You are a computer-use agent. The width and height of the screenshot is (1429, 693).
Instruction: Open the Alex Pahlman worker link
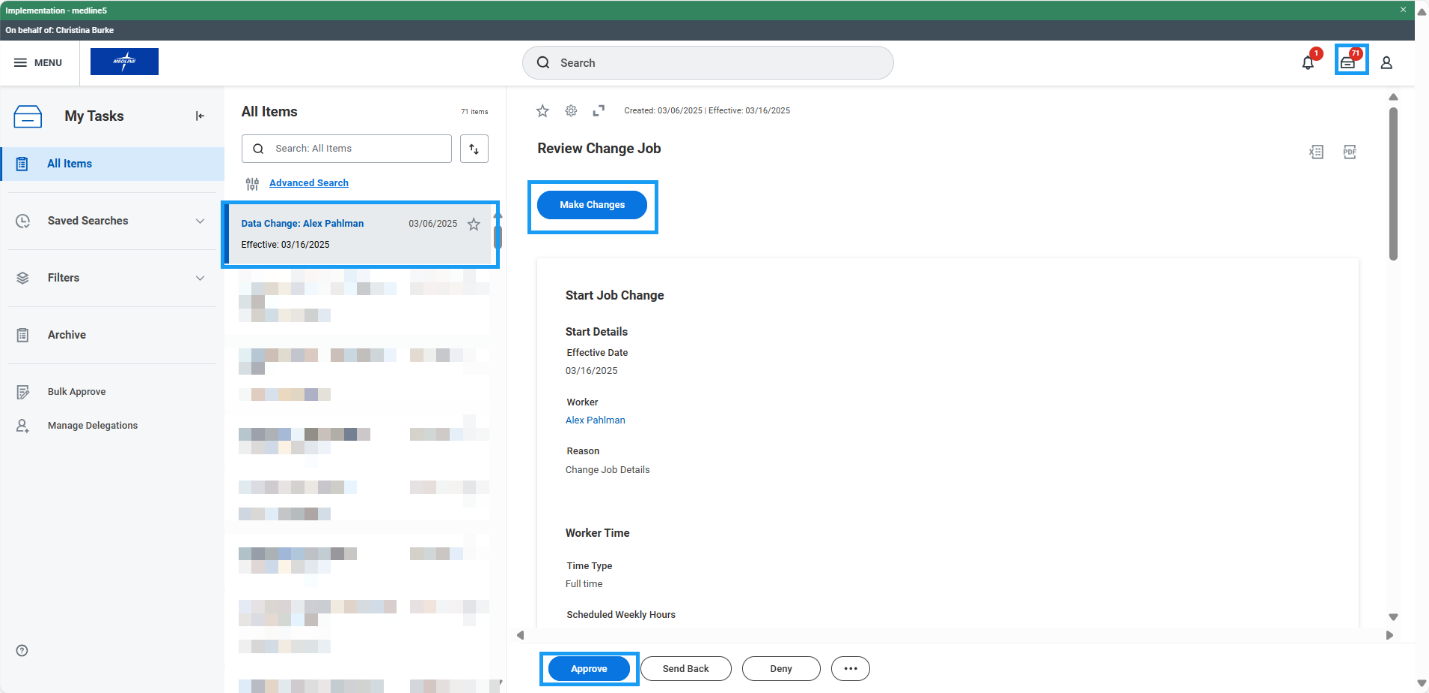click(x=595, y=420)
